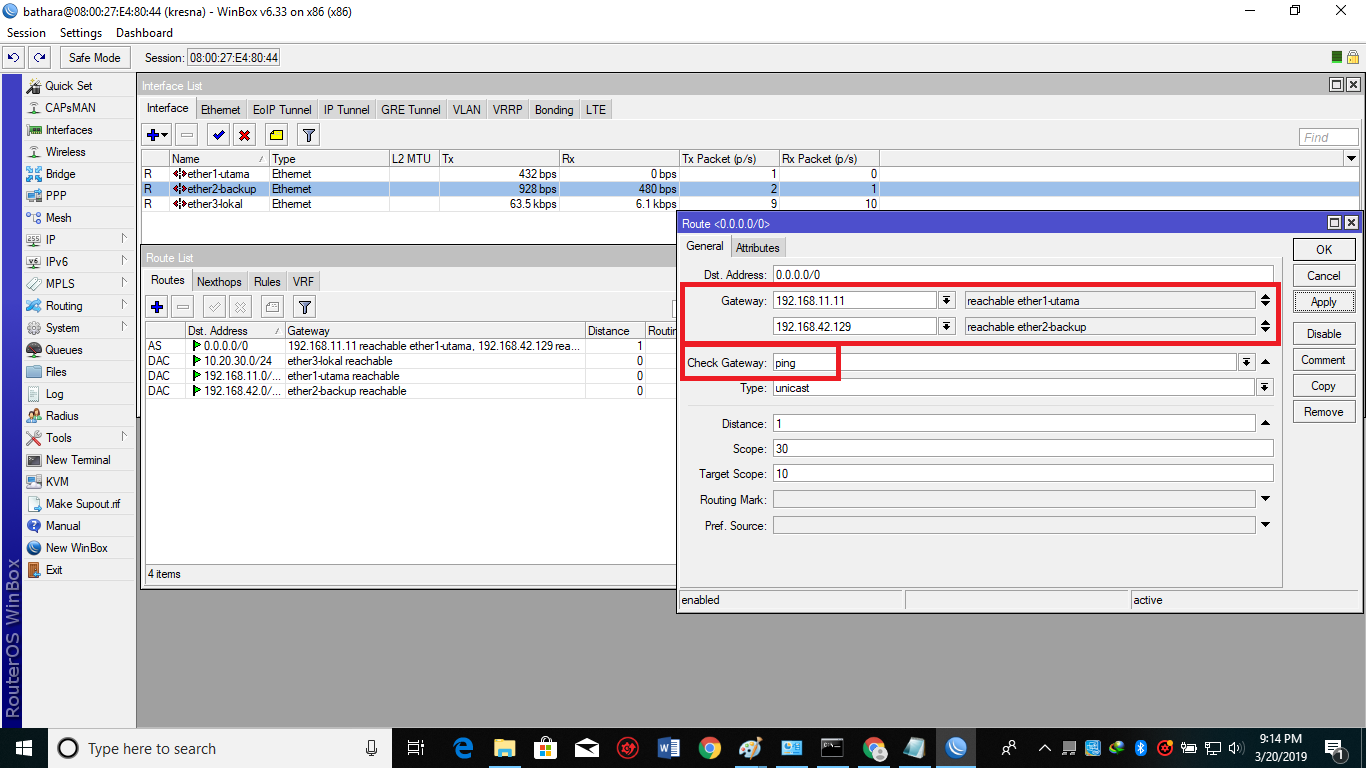Viewport: 1366px width, 768px height.
Task: Switch to the Nexthops tab in Route List
Action: coord(219,282)
